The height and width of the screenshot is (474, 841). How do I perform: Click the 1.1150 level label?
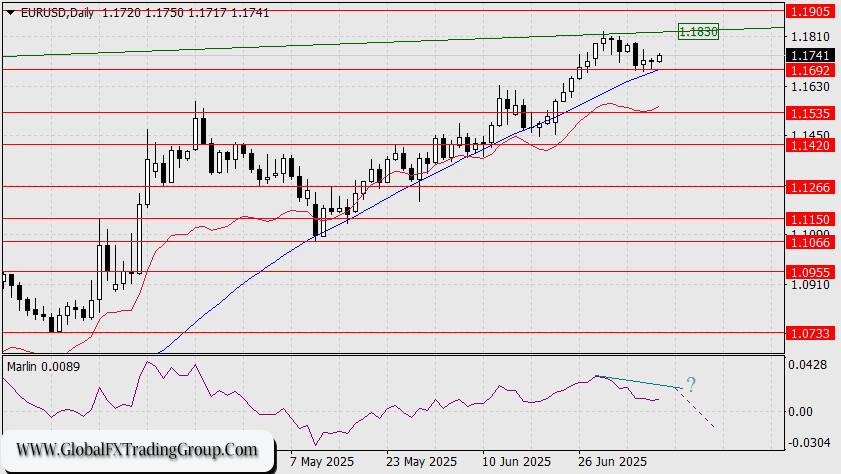point(809,219)
